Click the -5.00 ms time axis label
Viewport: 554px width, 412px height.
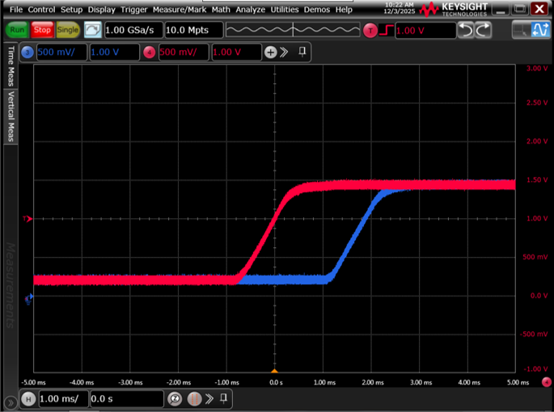34,383
